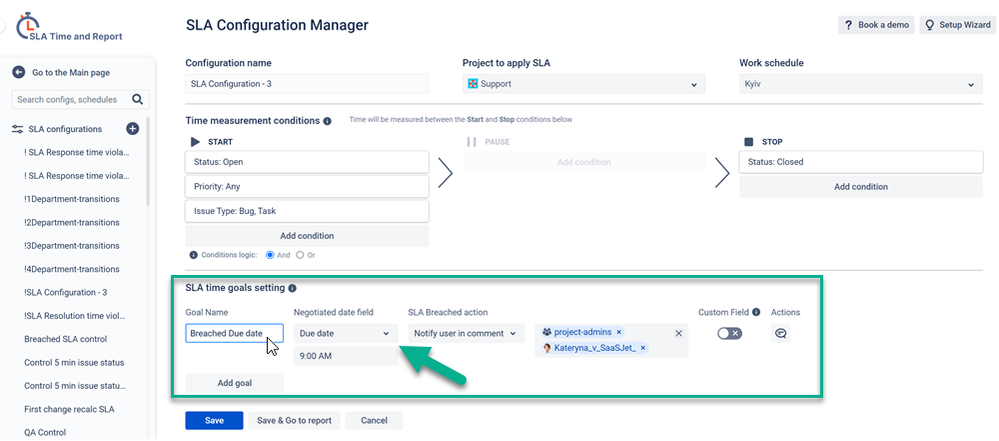999x441 pixels.
Task: Click Save & Go to report
Action: [x=294, y=421]
